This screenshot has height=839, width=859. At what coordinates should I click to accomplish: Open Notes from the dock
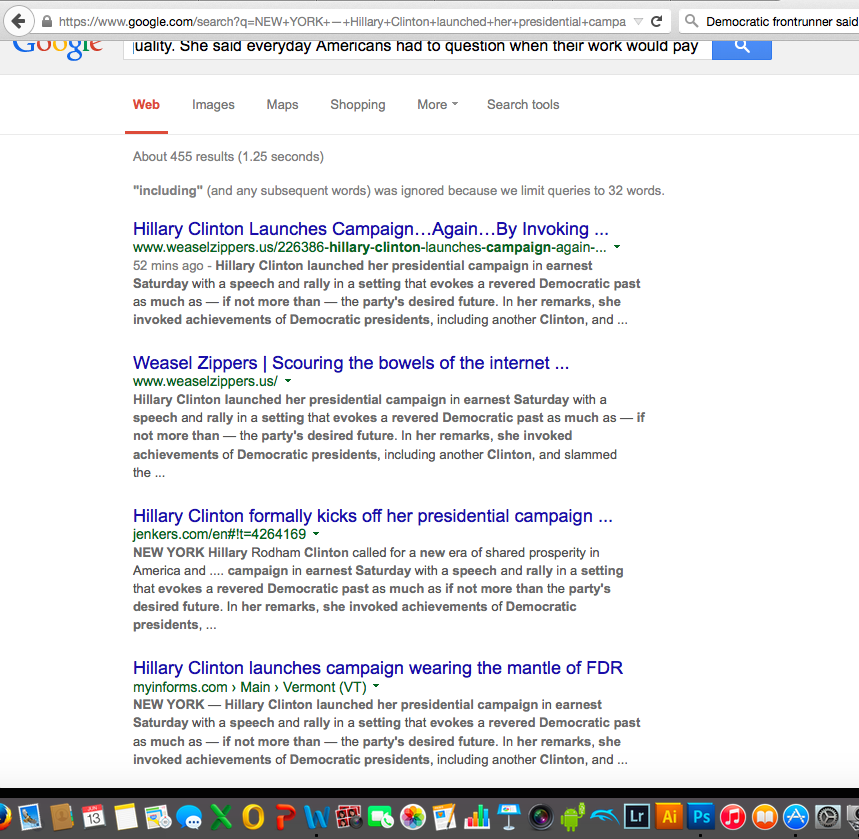125,818
